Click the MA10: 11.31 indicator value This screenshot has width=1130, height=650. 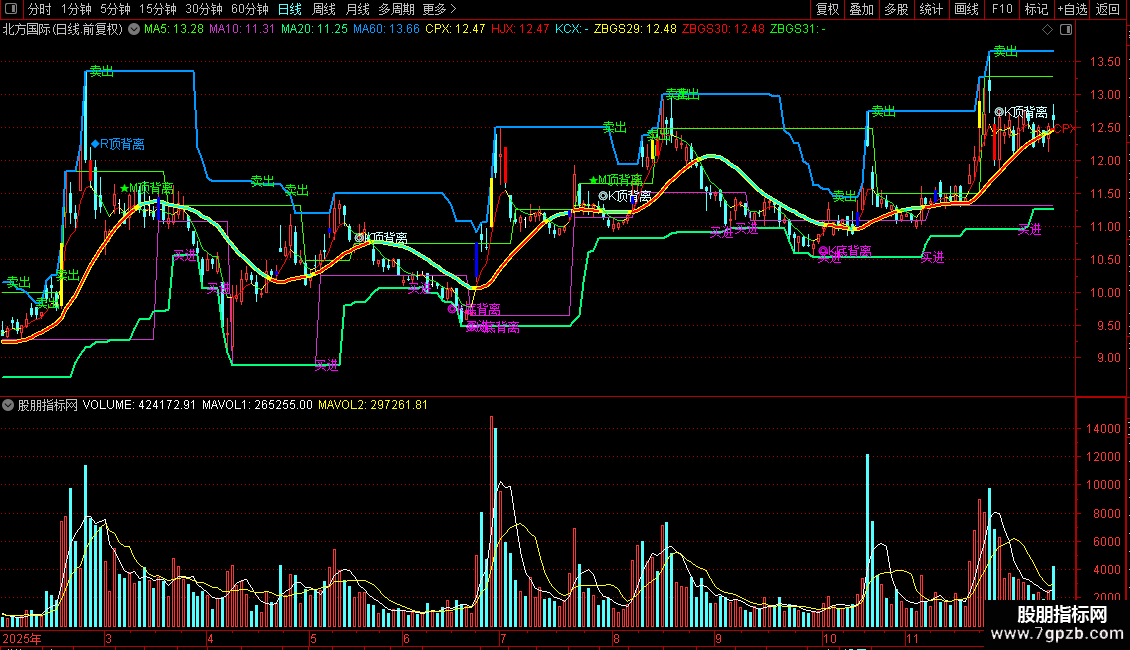point(242,30)
